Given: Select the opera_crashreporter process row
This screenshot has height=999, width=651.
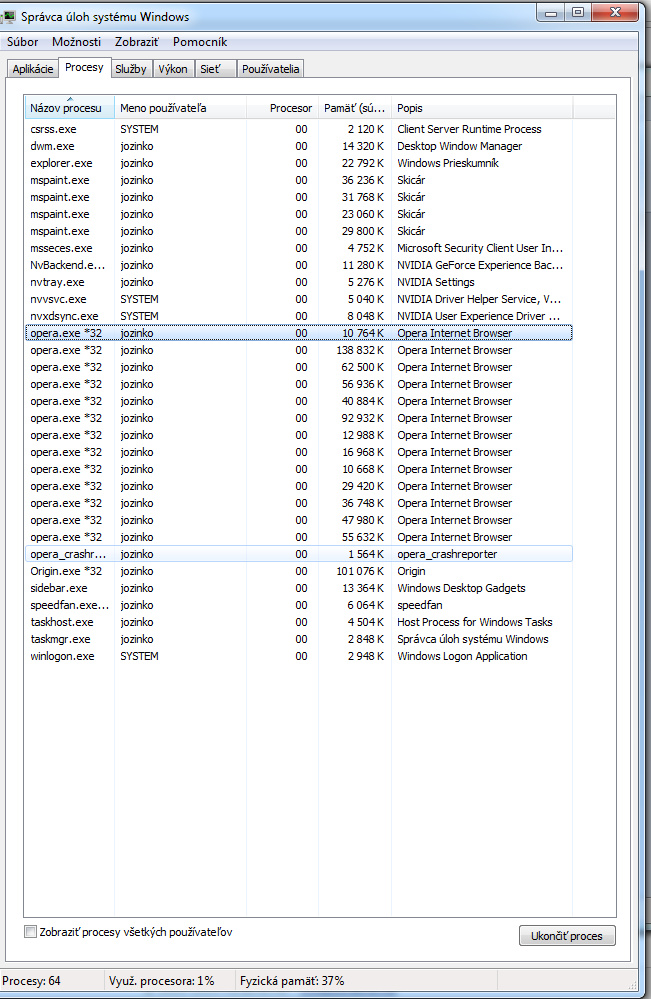Looking at the screenshot, I should (299, 554).
